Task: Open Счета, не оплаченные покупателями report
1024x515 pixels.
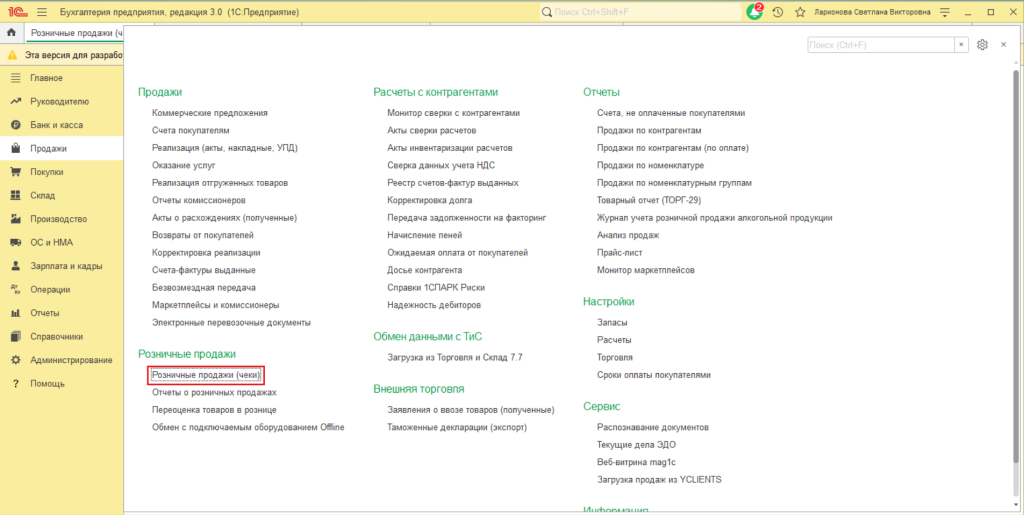Action: pyautogui.click(x=671, y=113)
